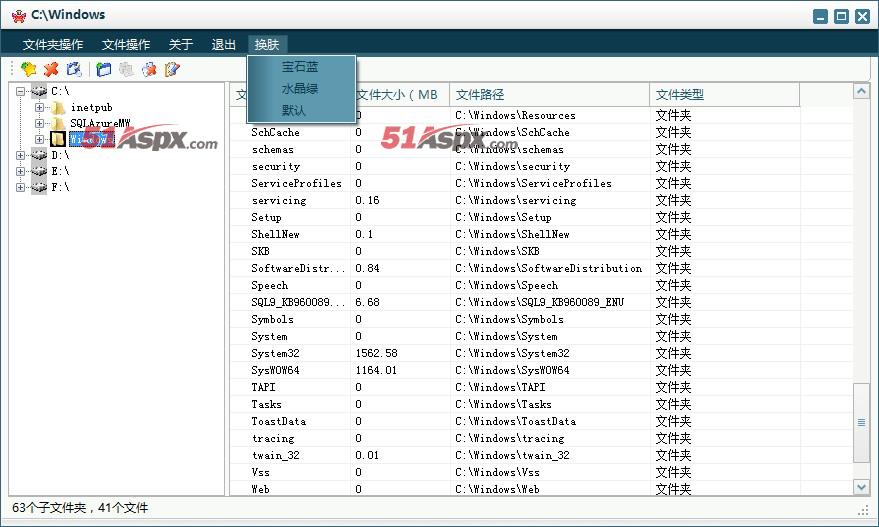Expand the Windows folder node
The width and height of the screenshot is (879, 527).
pos(39,139)
